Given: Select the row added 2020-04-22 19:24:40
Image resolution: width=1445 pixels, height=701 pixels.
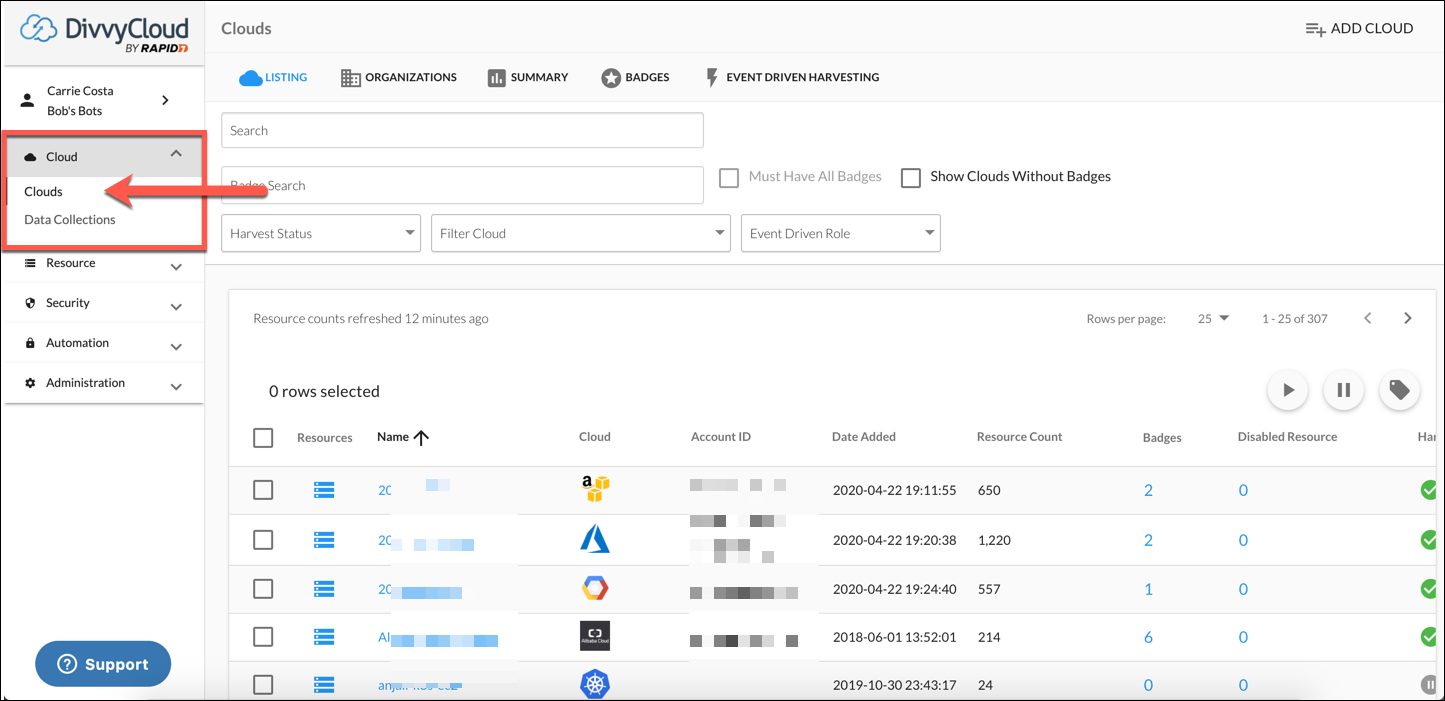Looking at the screenshot, I should 263,589.
